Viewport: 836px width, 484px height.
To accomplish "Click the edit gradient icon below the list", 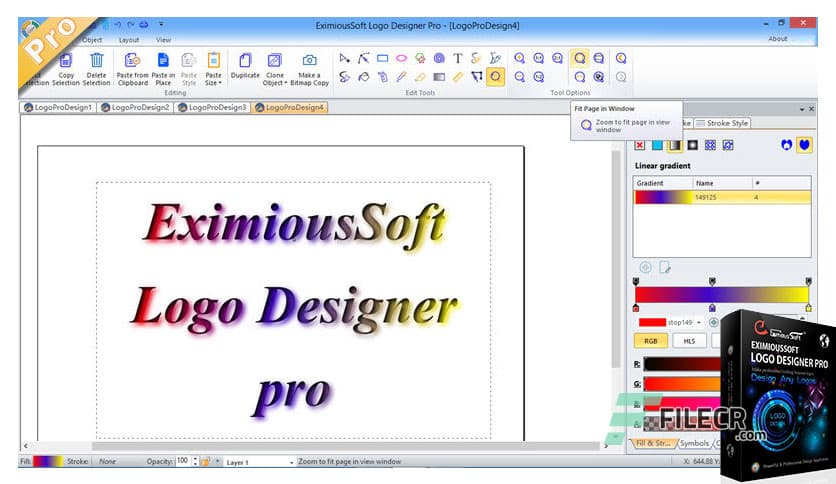I will pos(665,267).
